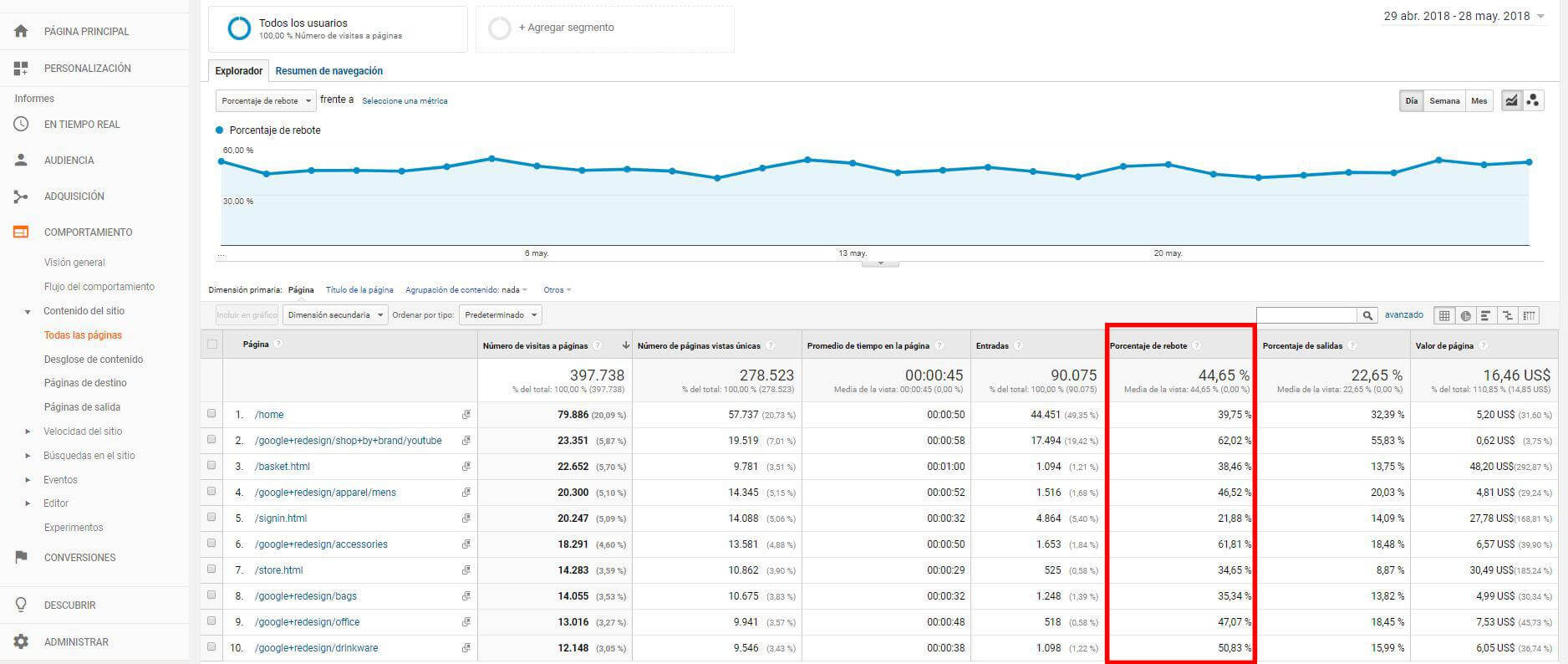
Task: Switch to Resumen de navegación tab
Action: coord(329,71)
